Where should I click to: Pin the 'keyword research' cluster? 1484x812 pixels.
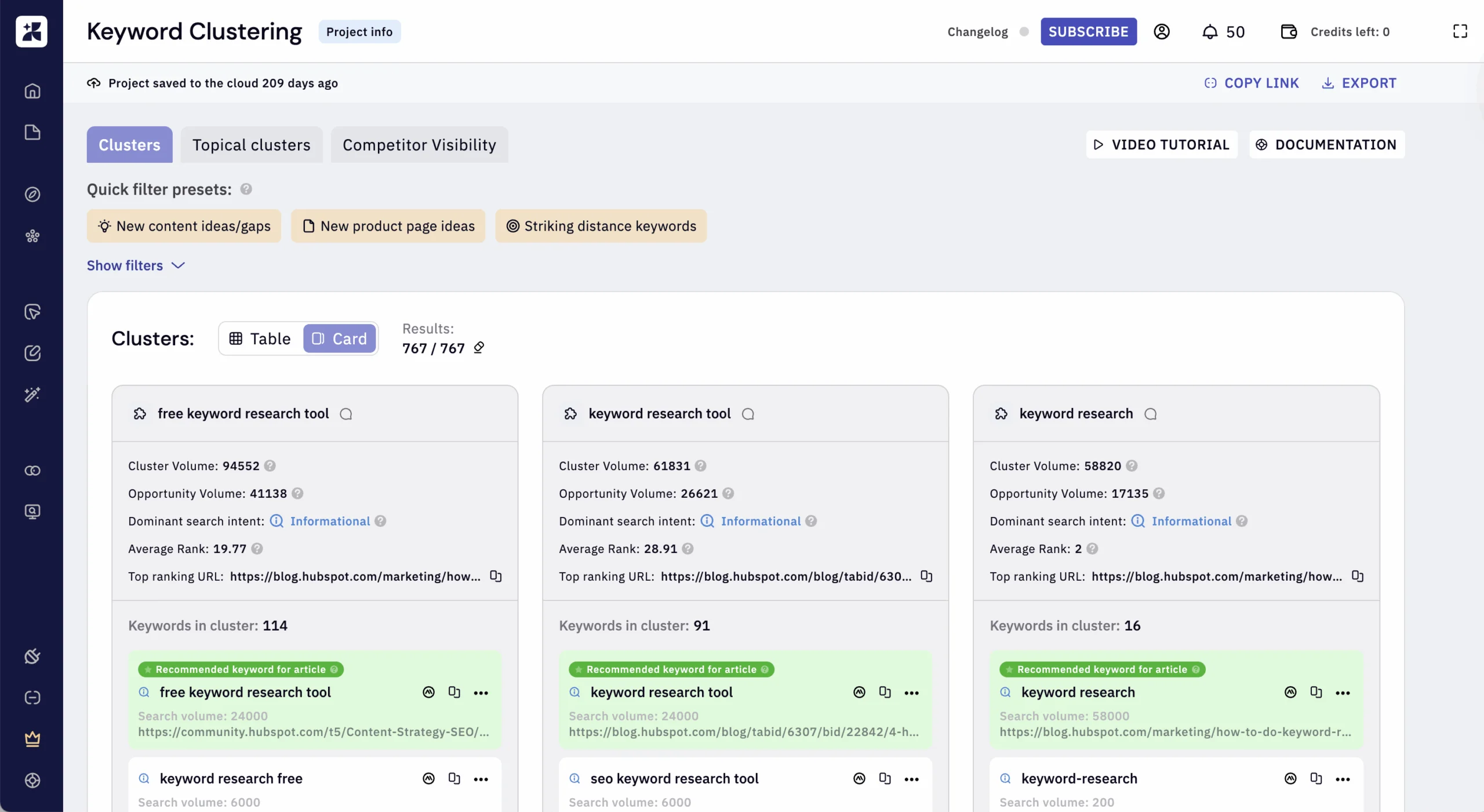click(x=1002, y=413)
